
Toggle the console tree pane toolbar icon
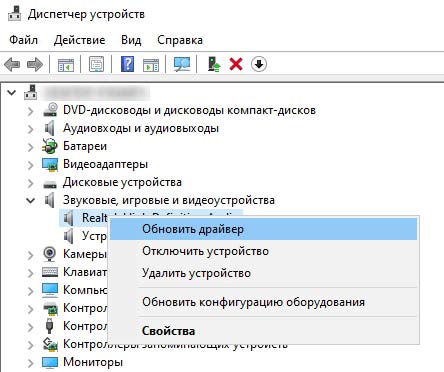click(66, 64)
